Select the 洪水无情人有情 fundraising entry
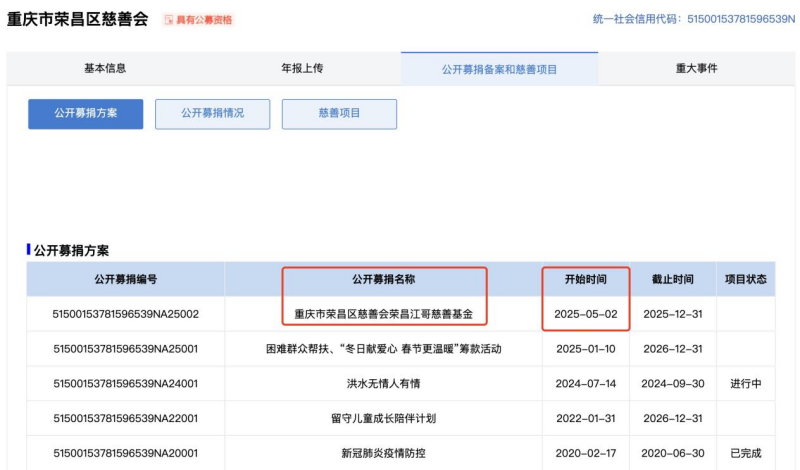This screenshot has width=800, height=470. tap(383, 383)
